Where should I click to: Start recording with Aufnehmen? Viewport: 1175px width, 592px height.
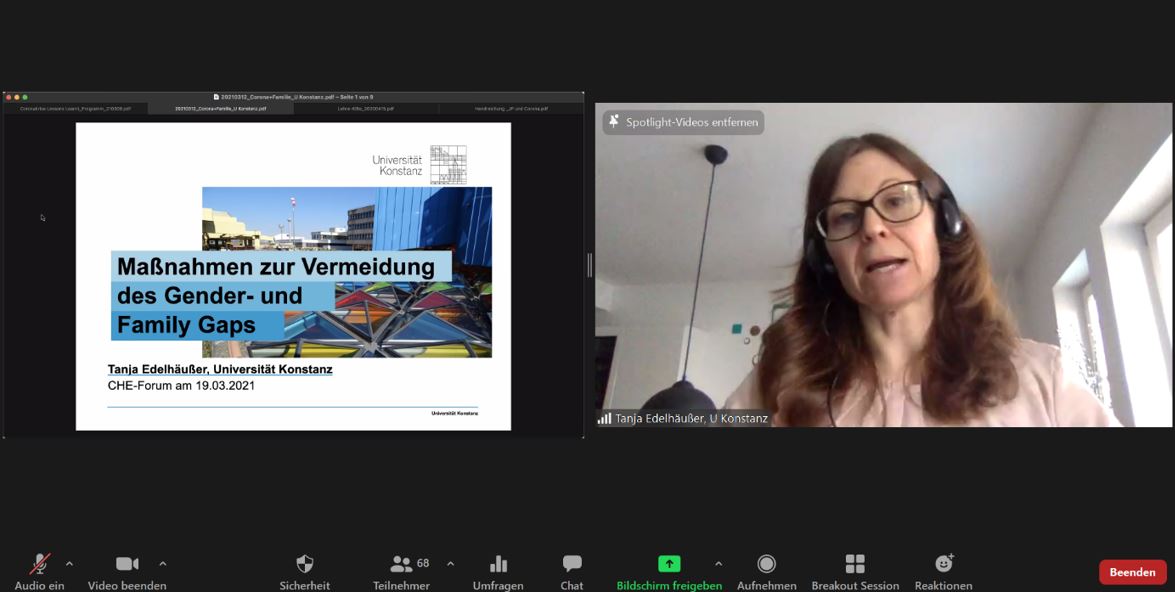(x=766, y=564)
